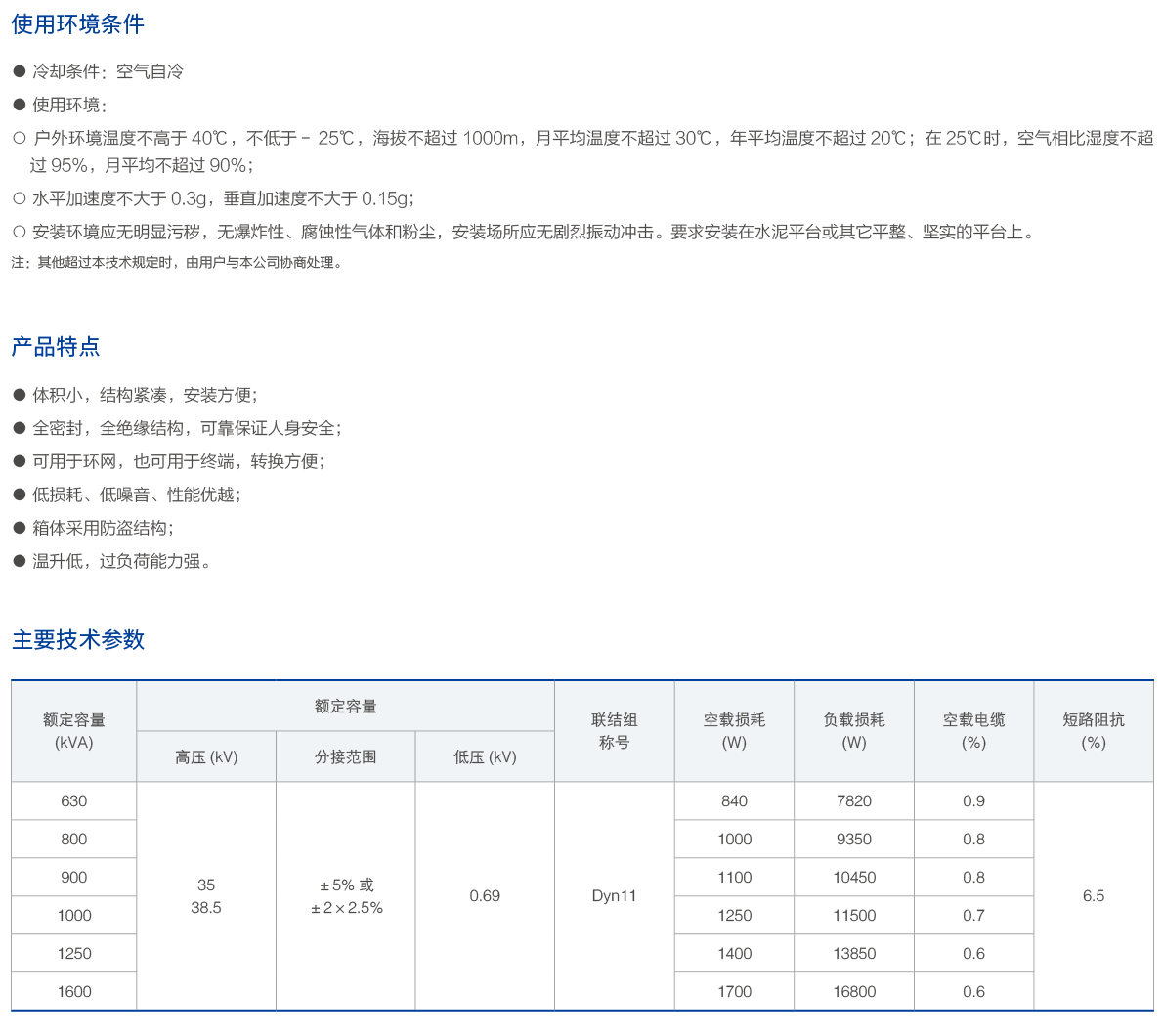
Task: Select the 体积小，结构紧凑 feature bullet
Action: [x=145, y=395]
